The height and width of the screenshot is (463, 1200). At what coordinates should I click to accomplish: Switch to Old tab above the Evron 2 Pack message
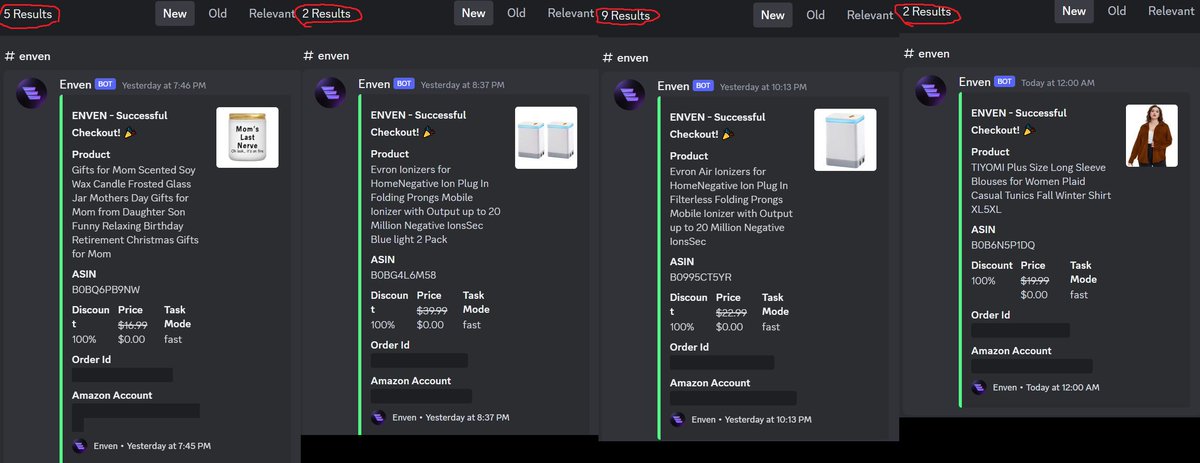[x=516, y=13]
